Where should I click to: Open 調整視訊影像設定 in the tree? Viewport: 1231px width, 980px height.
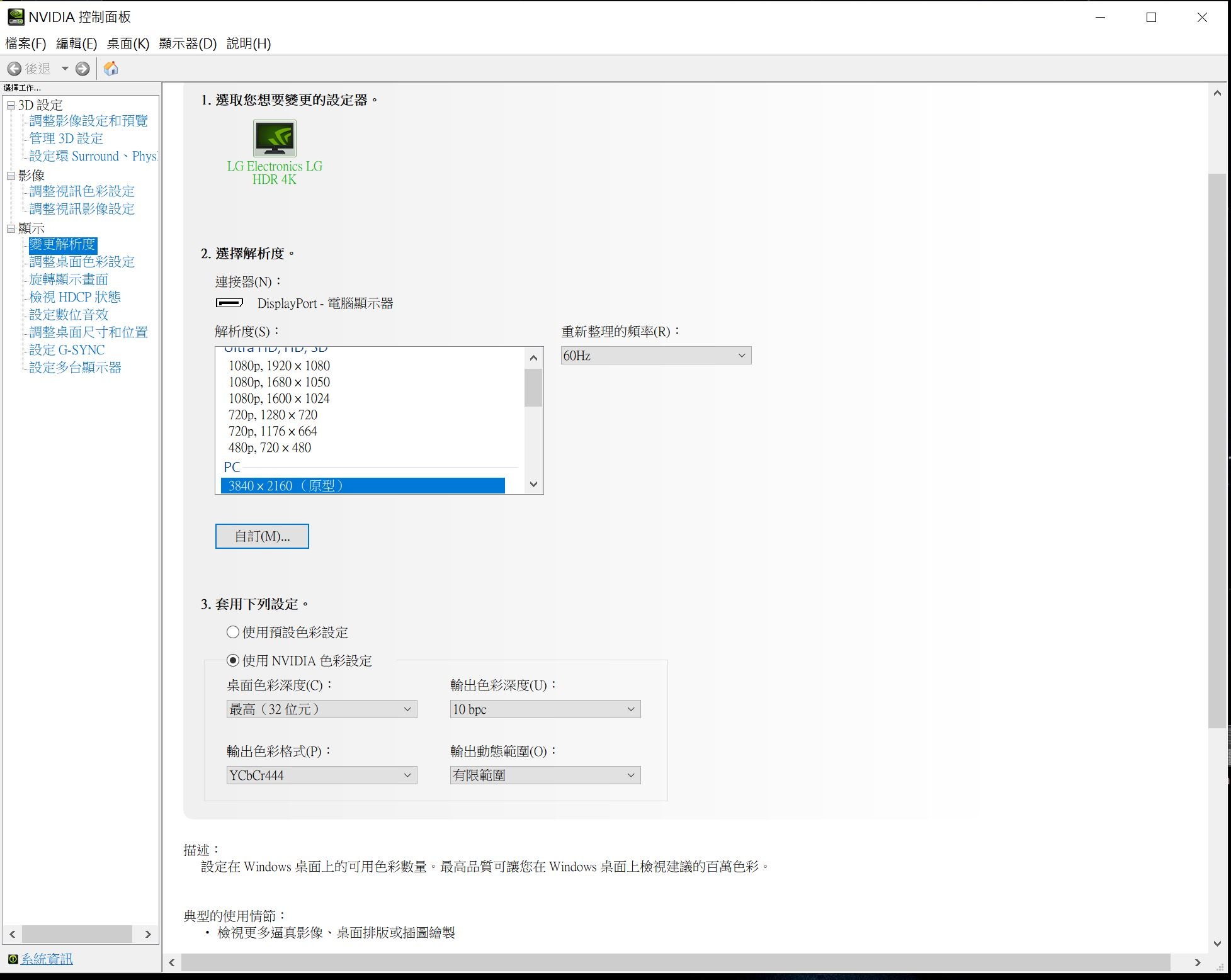point(82,208)
